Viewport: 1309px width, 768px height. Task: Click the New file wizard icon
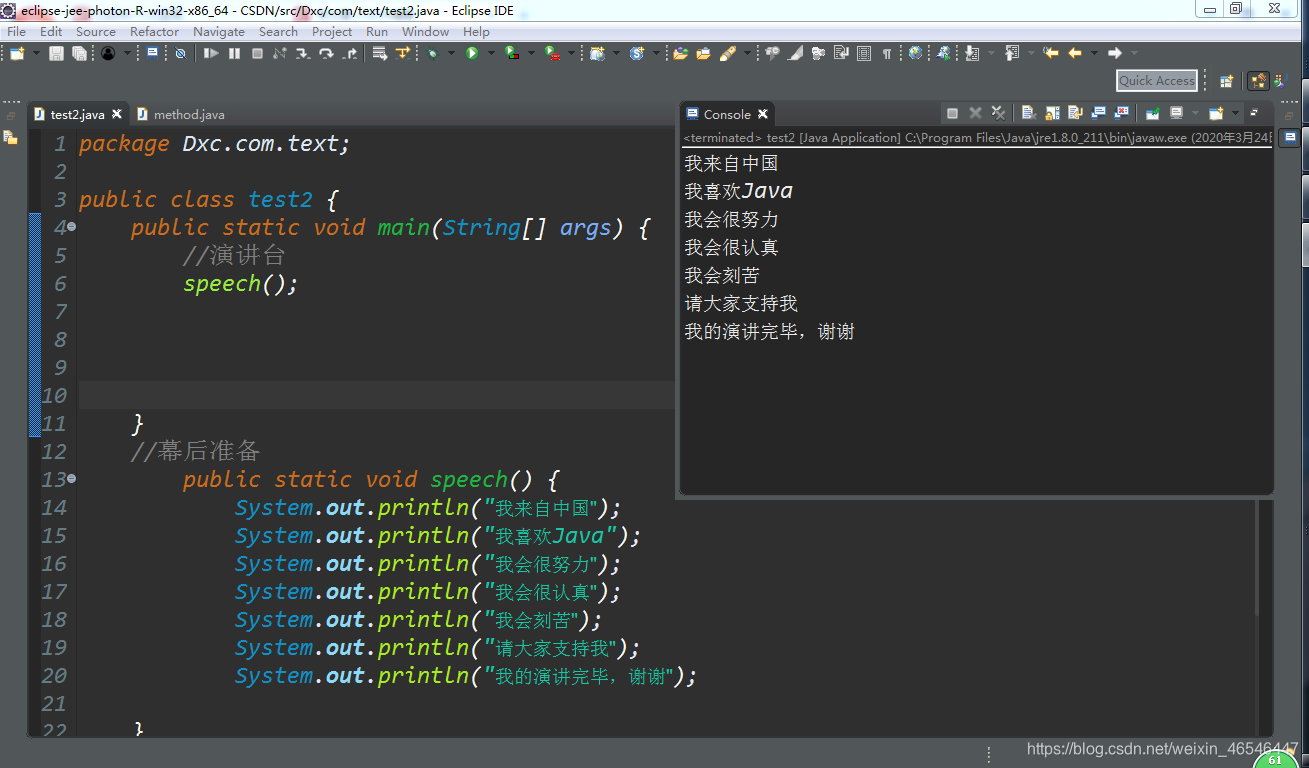tap(16, 53)
